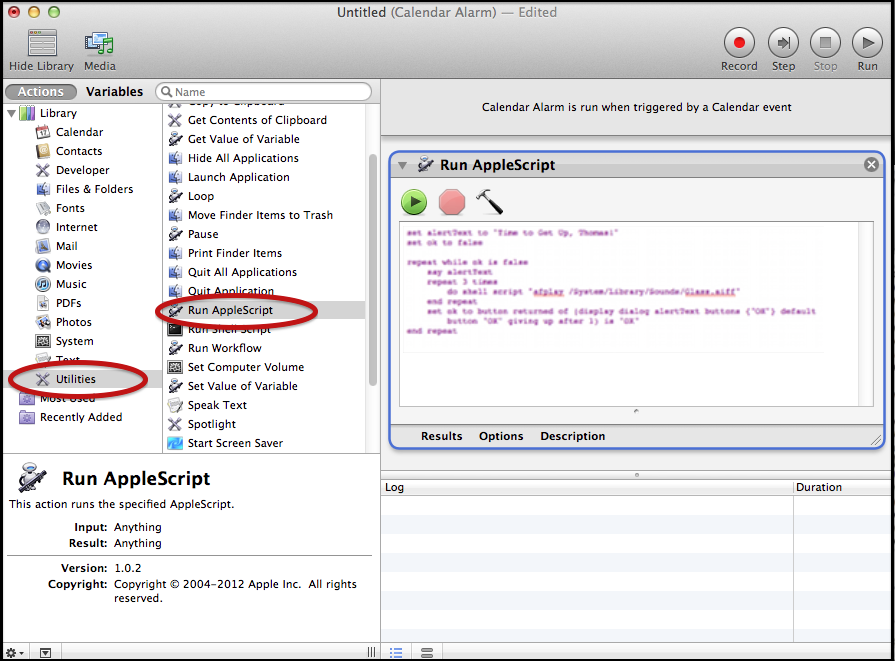Stop the script with red stop icon
The width and height of the screenshot is (895, 661).
tap(451, 202)
